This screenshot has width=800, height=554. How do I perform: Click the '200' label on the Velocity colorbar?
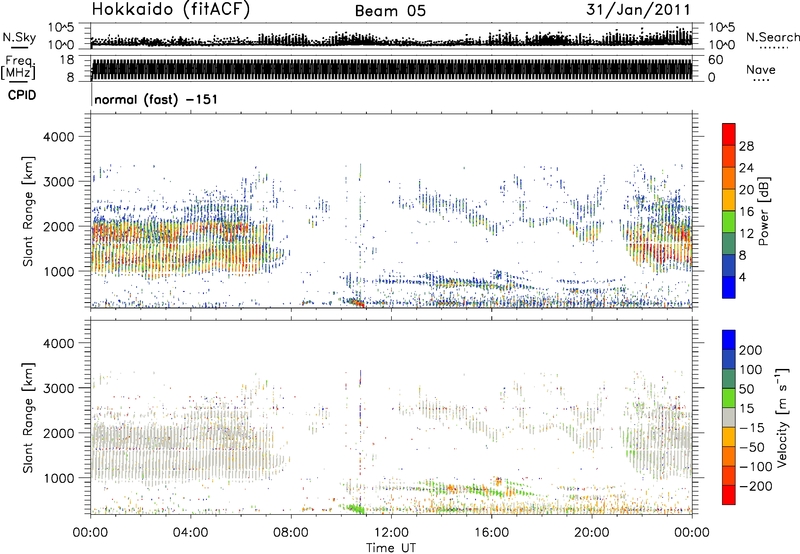point(751,350)
